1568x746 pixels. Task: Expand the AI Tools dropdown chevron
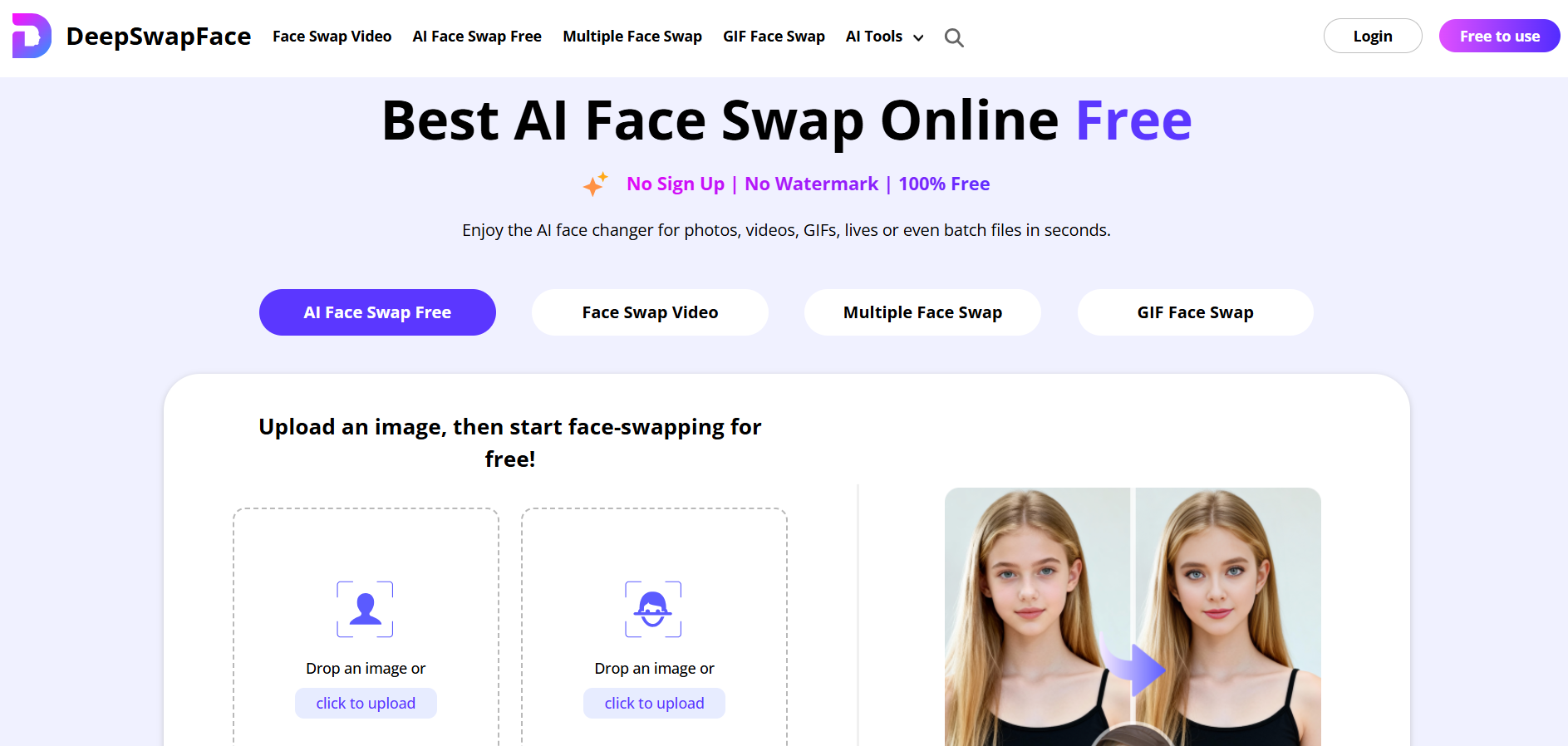(x=918, y=37)
